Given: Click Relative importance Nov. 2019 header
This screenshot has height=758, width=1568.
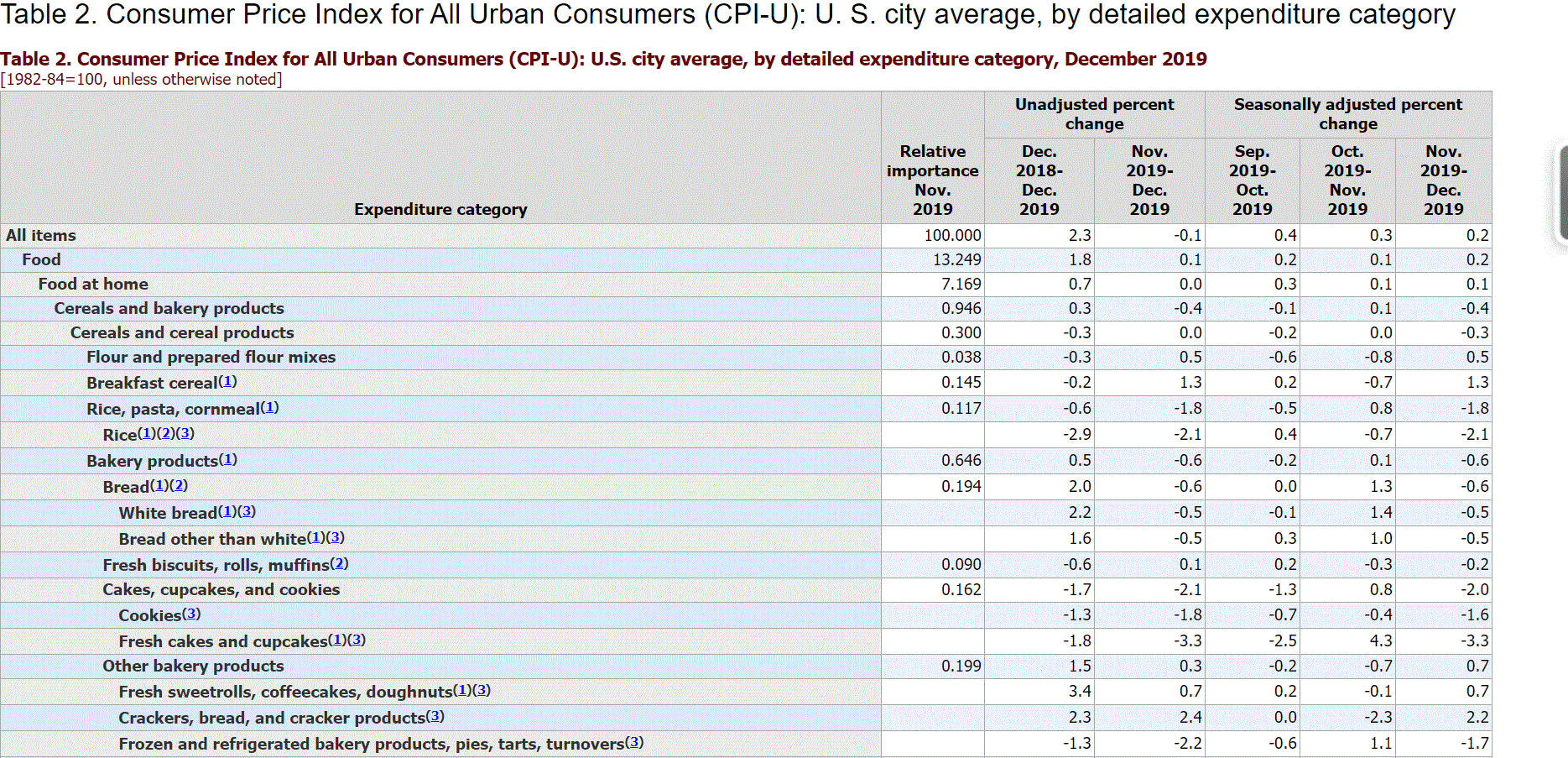Looking at the screenshot, I should coord(933,180).
